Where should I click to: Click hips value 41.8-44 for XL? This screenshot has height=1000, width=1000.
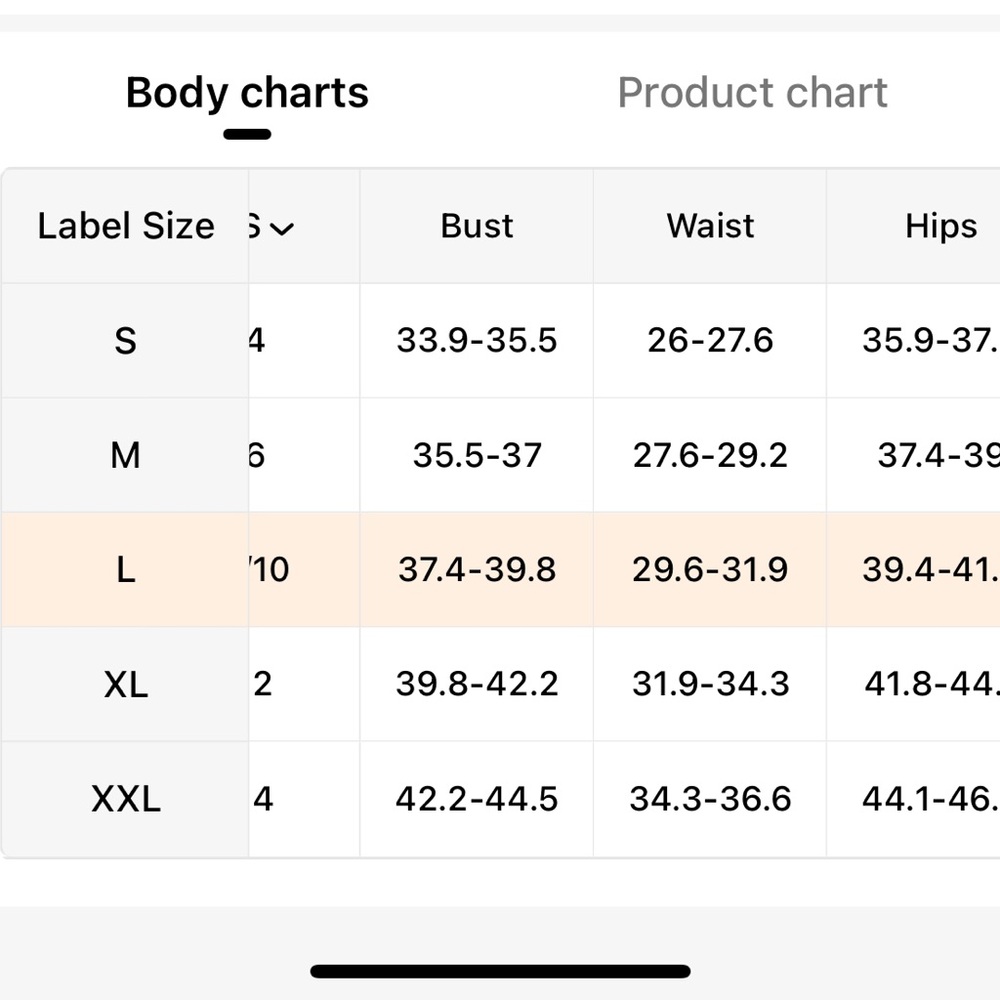[x=932, y=684]
